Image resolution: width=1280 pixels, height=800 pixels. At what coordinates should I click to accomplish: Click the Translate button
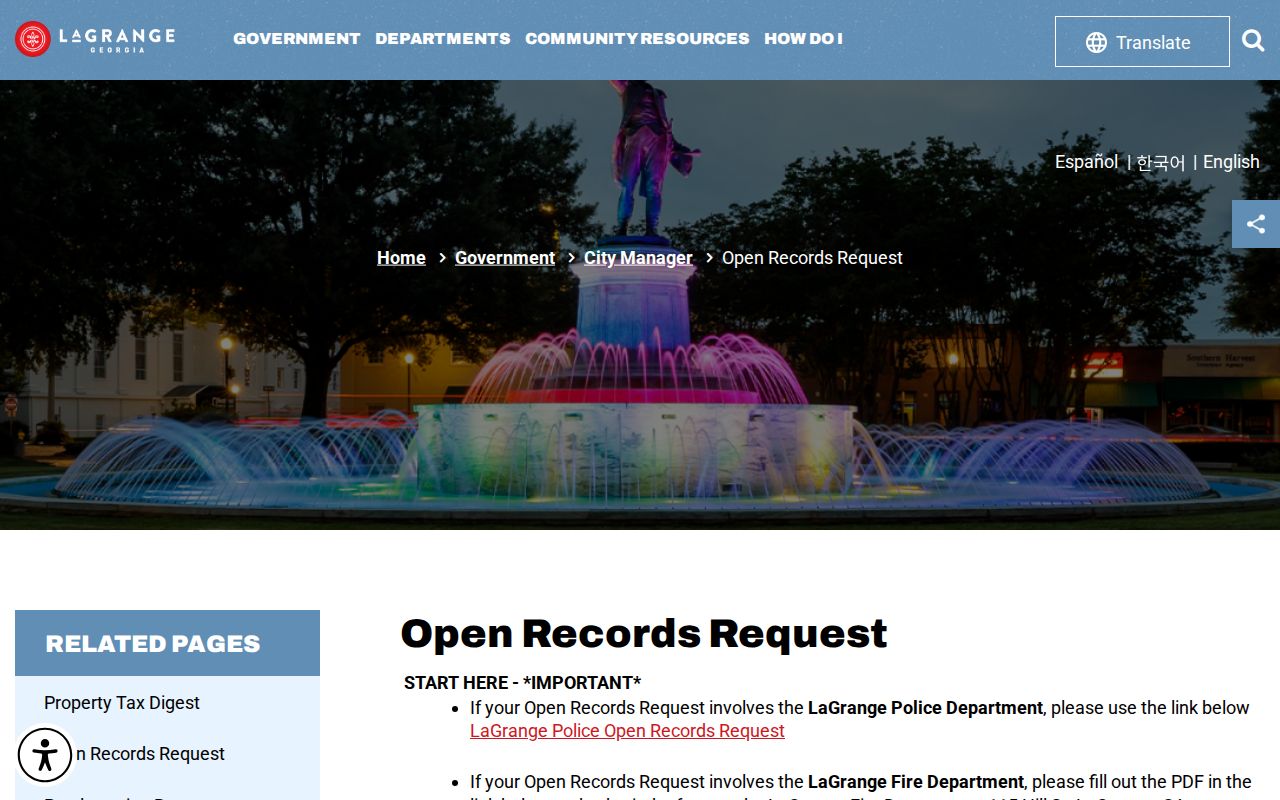[1142, 42]
